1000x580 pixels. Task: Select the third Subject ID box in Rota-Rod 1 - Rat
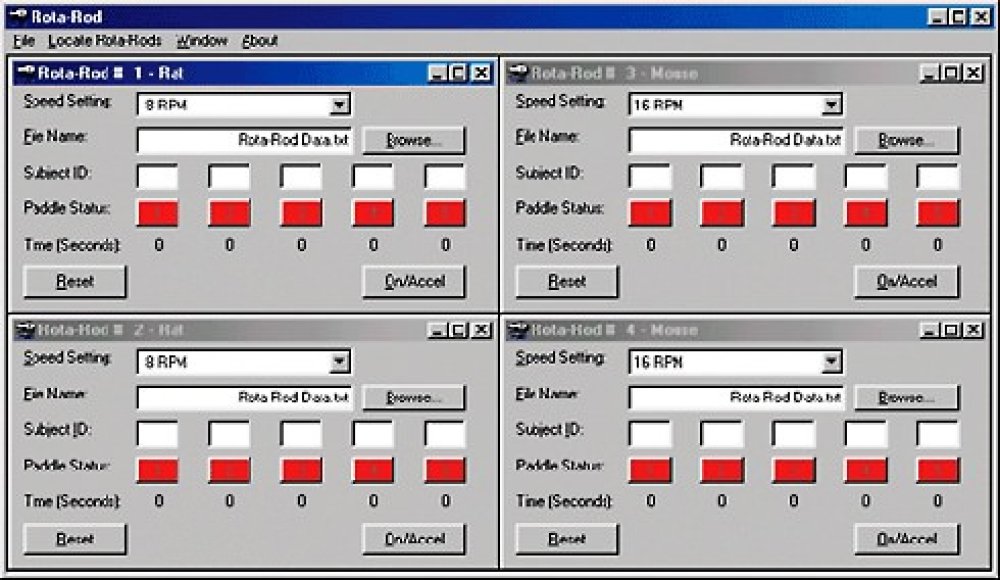(x=301, y=175)
